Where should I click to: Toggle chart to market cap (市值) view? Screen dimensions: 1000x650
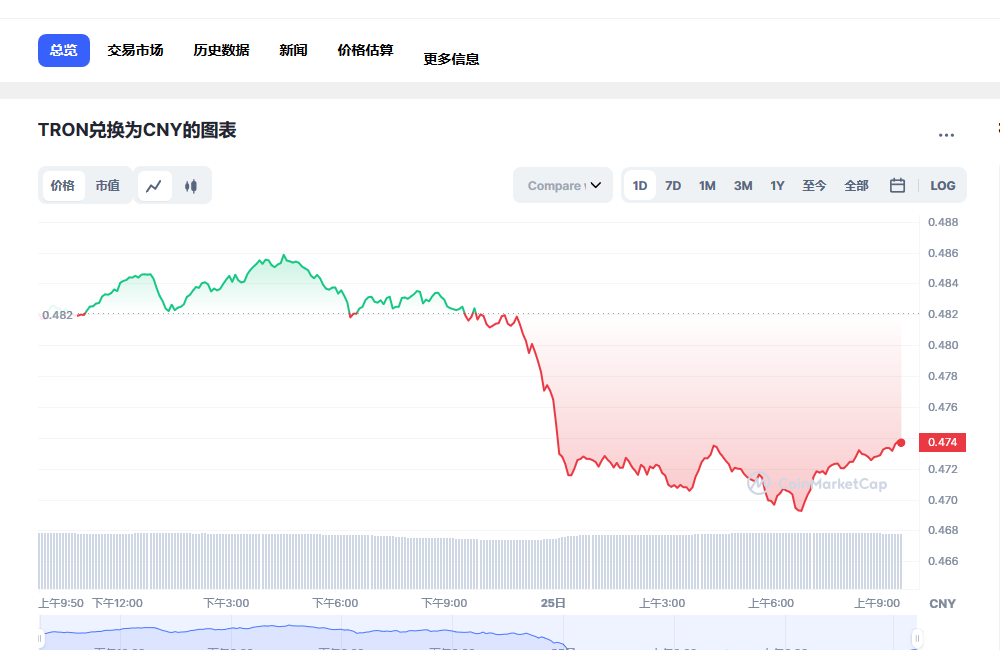pos(108,186)
